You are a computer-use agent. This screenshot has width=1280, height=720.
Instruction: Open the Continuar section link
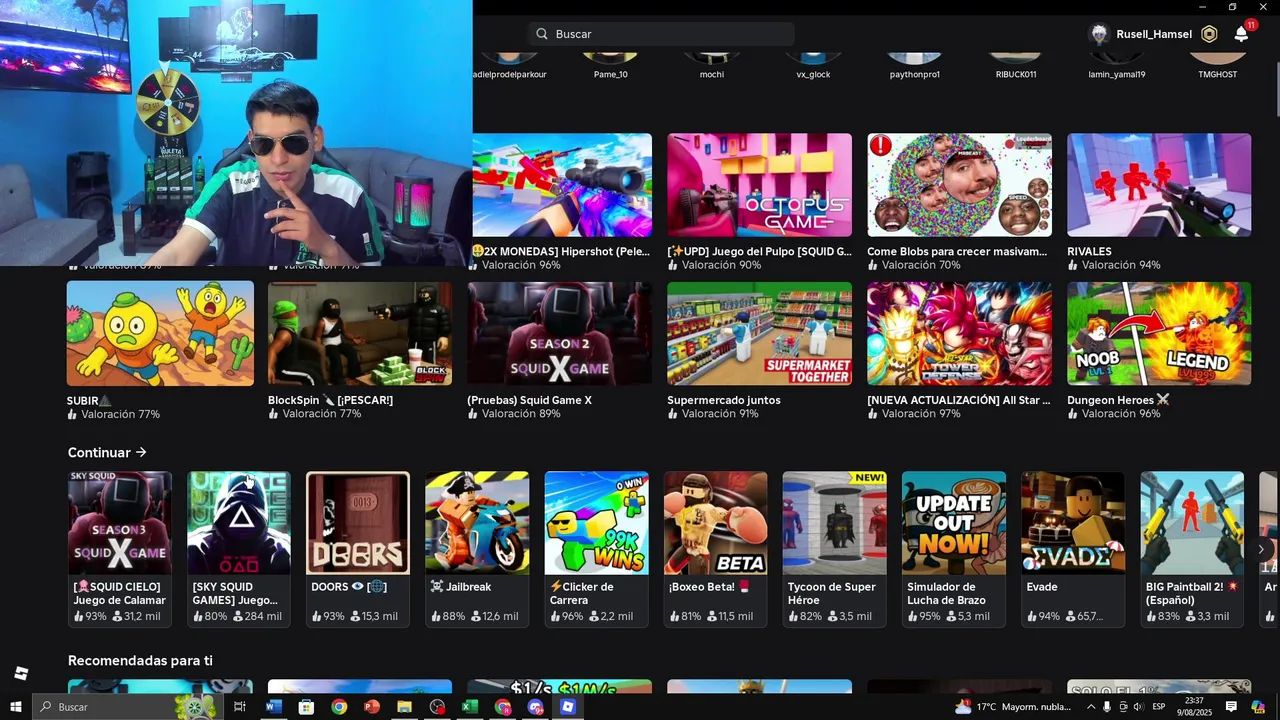coord(107,453)
